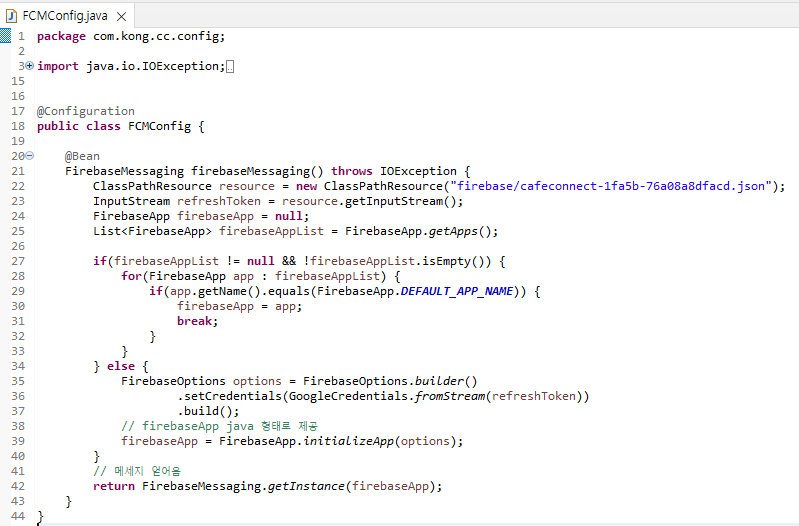Viewport: 799px width, 526px height.
Task: Click the Java file icon on FCMConfig.java tab
Action: click(11, 16)
